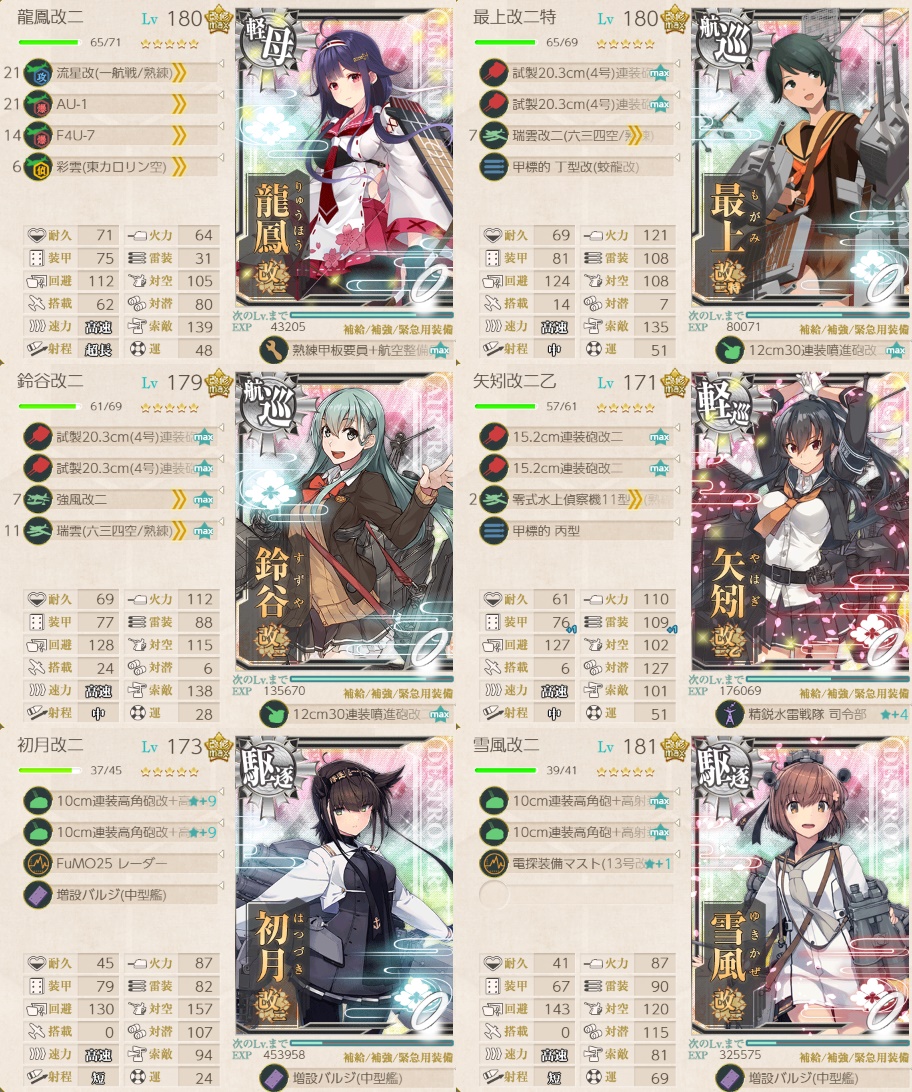Click the 補給/補強/緊急用装備 label under 矢矧改二乙
912x1092 pixels.
click(x=854, y=694)
